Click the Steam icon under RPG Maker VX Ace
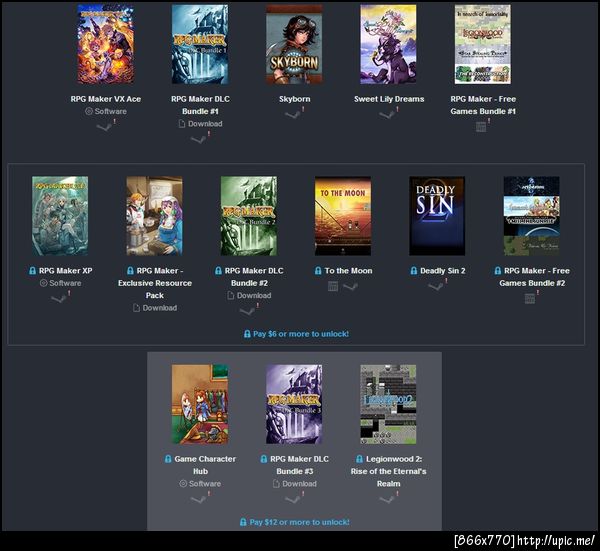600x551 pixels. [104, 127]
